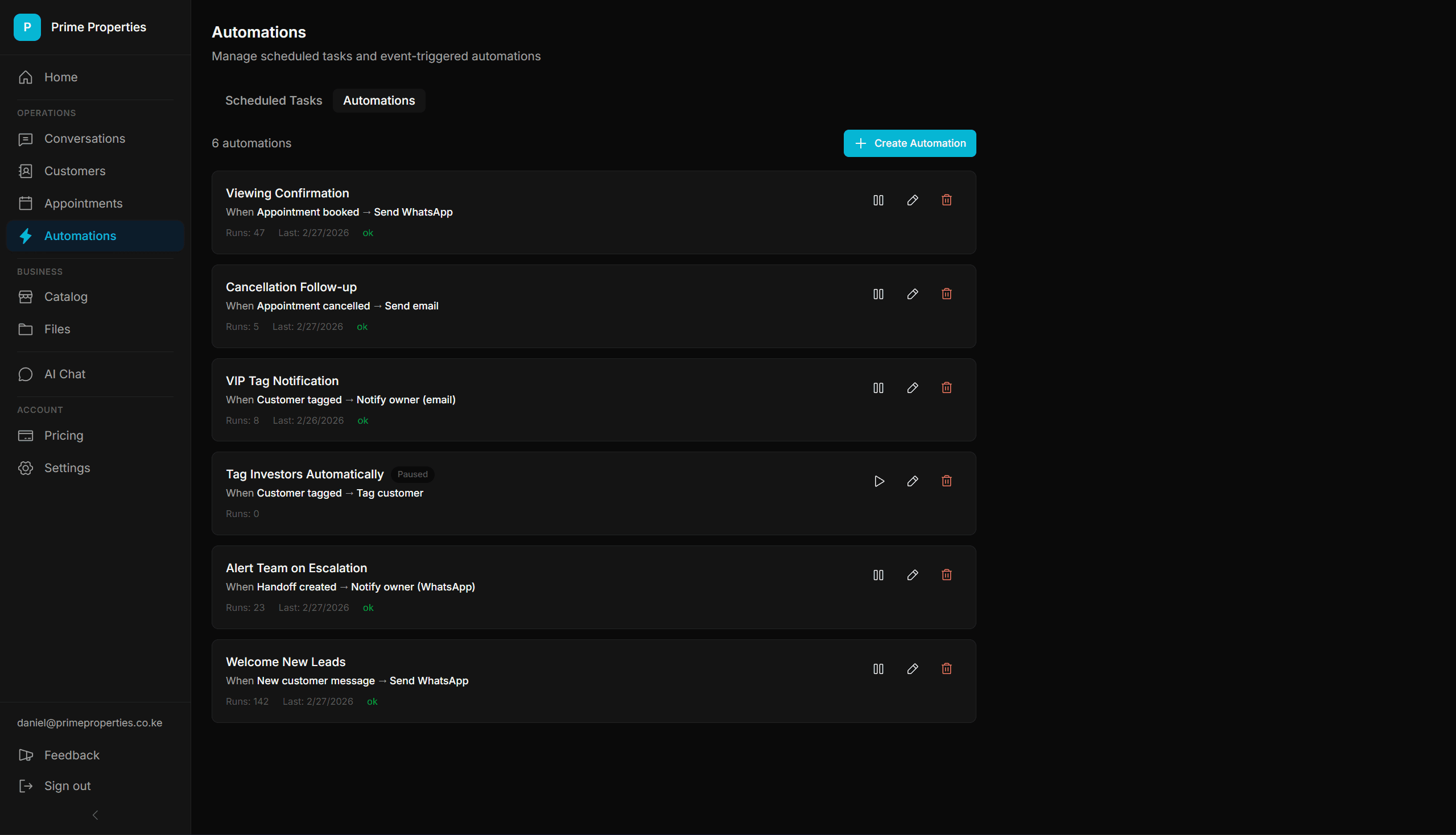Image resolution: width=1456 pixels, height=835 pixels.
Task: Pause the Welcome New Leads automation
Action: click(878, 669)
